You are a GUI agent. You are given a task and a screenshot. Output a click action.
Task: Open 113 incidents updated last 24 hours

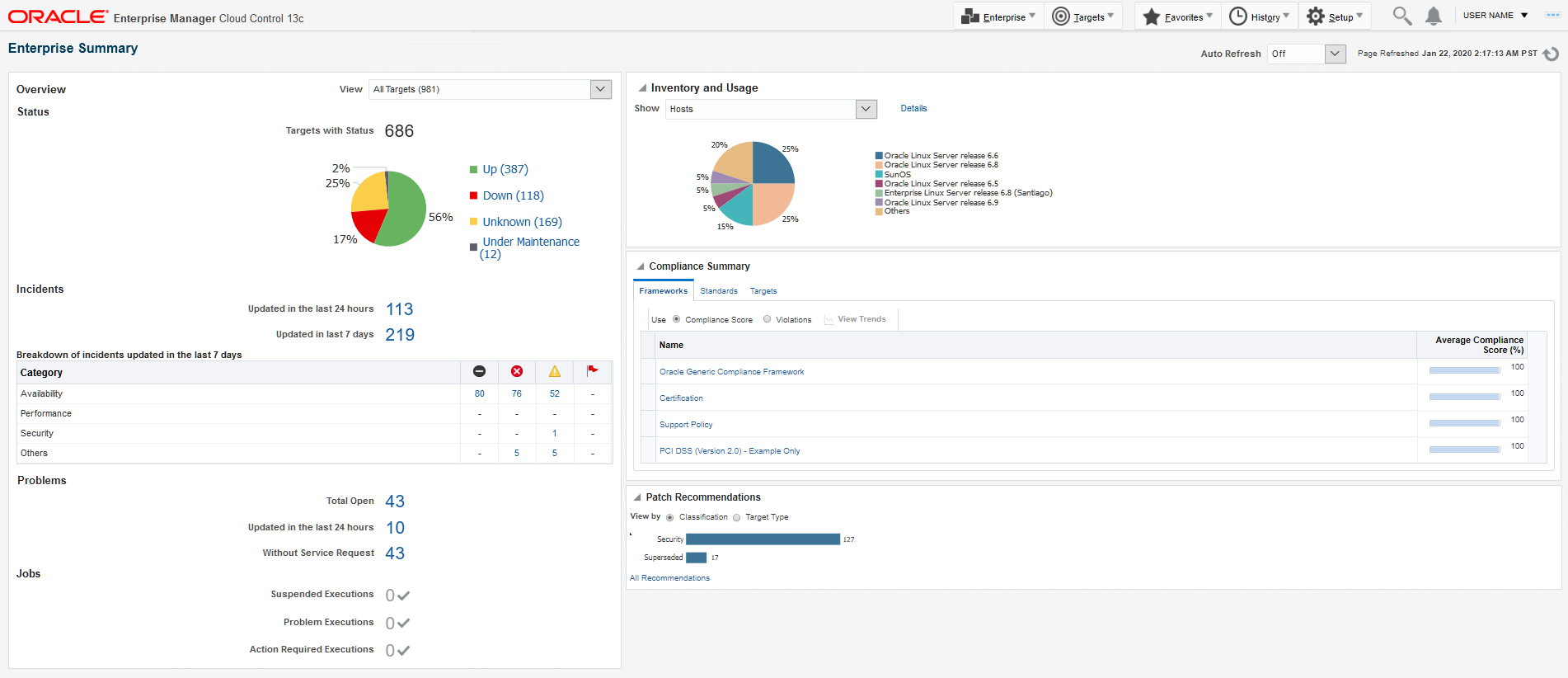click(x=400, y=309)
